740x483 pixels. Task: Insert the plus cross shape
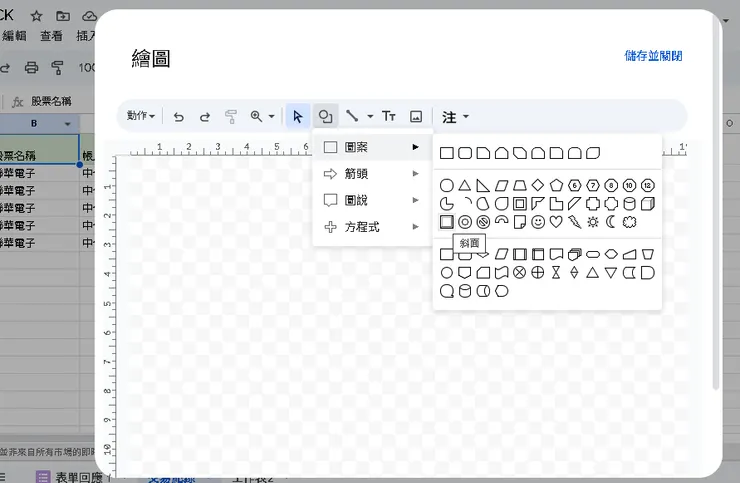point(593,204)
